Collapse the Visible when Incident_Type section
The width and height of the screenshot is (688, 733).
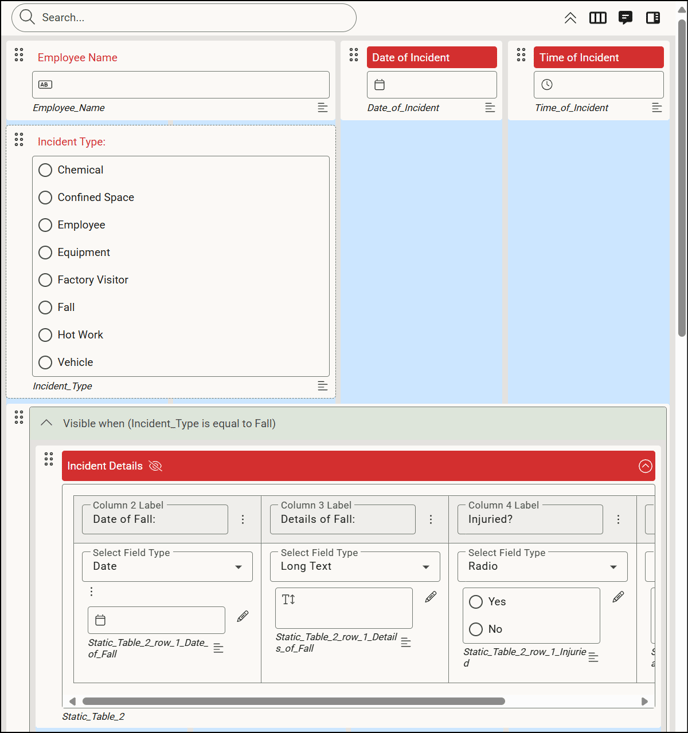pos(46,423)
